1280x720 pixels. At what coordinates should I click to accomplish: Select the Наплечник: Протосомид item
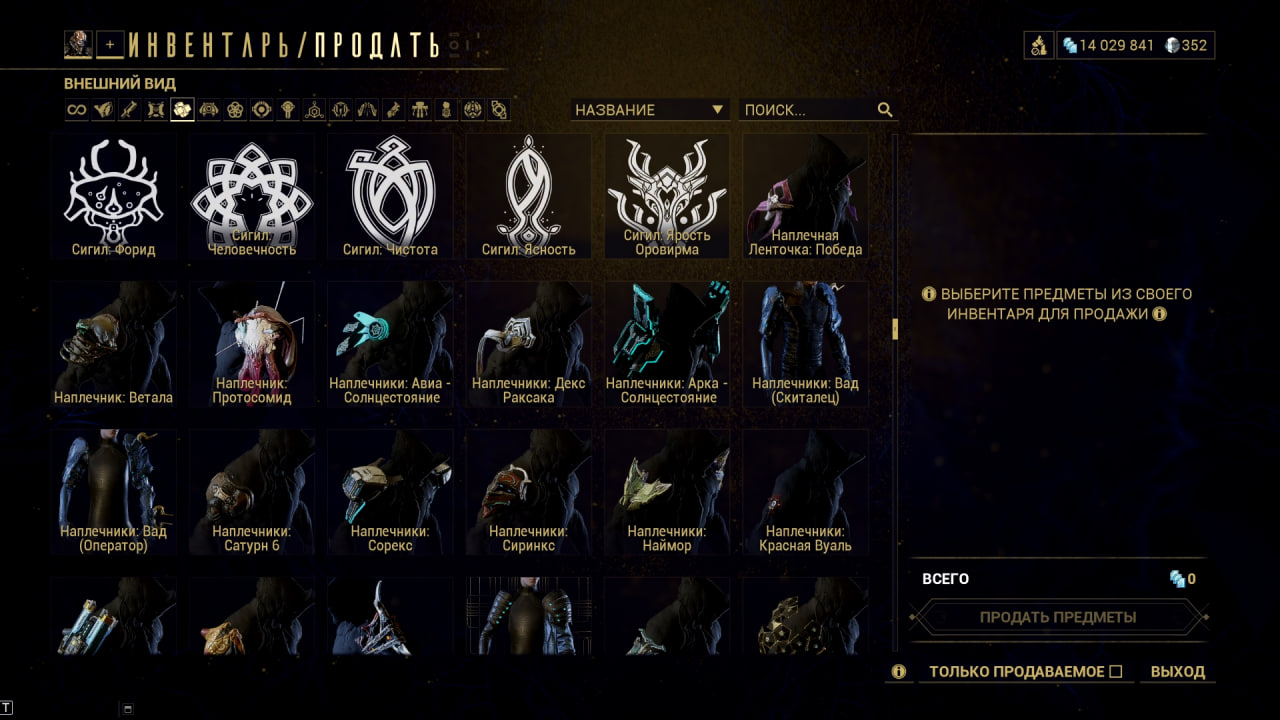252,344
